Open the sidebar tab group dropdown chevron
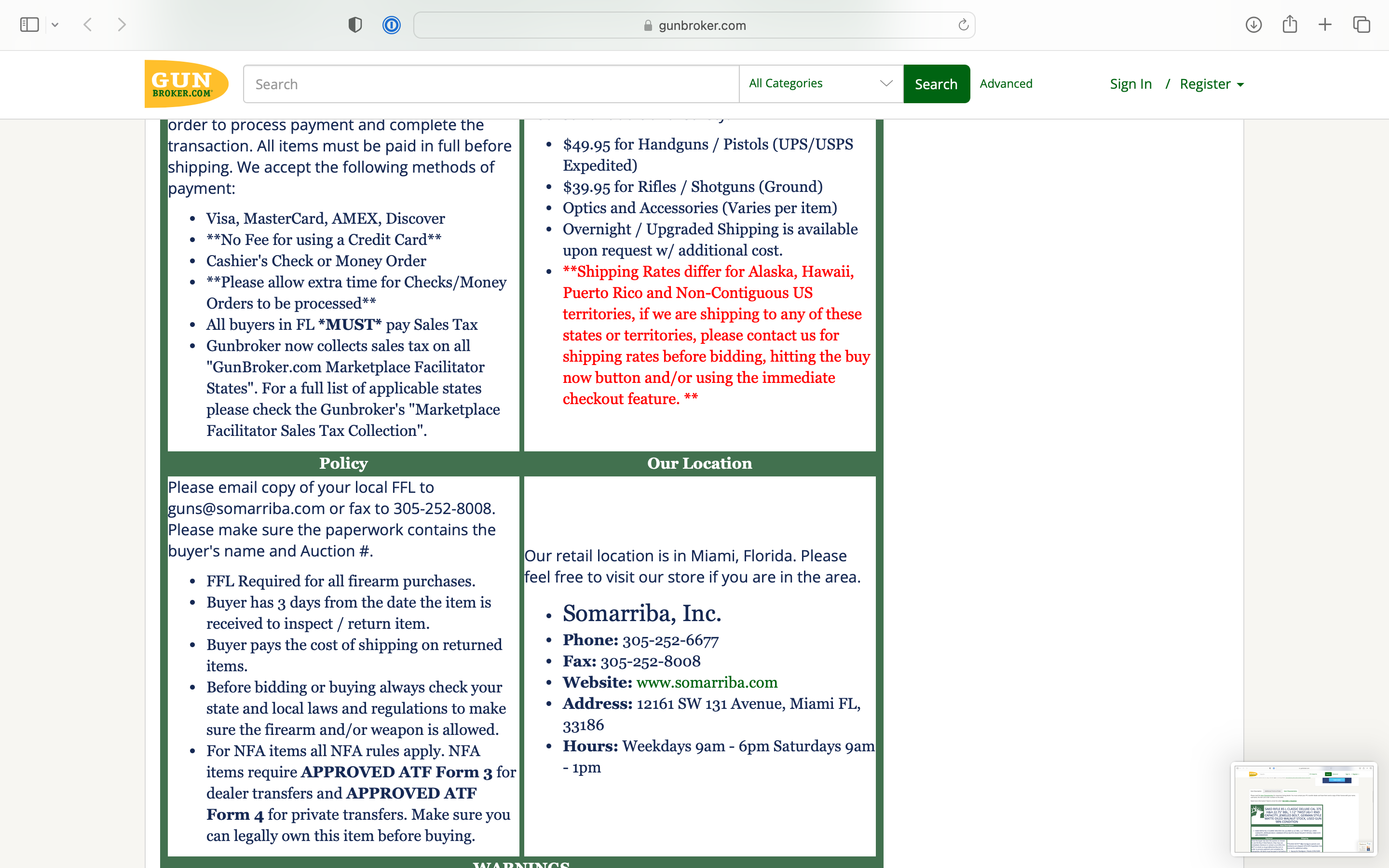Screen dimensions: 1389x868 point(55,25)
